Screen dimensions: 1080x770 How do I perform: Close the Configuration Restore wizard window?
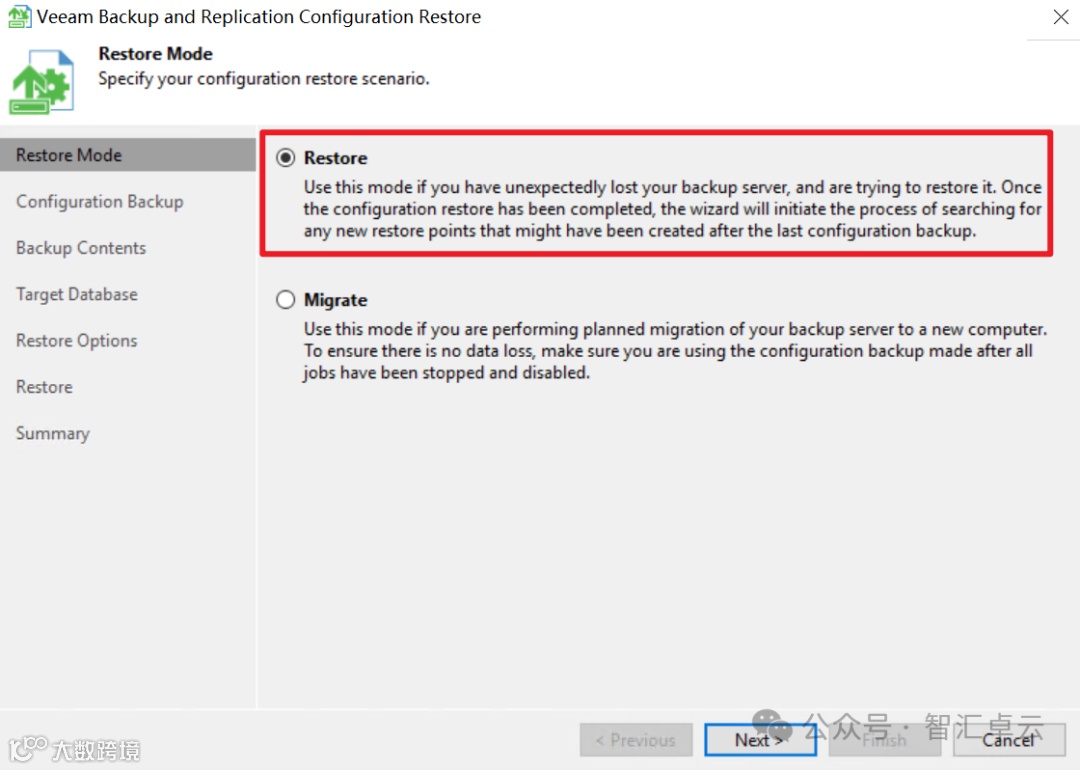point(1061,17)
